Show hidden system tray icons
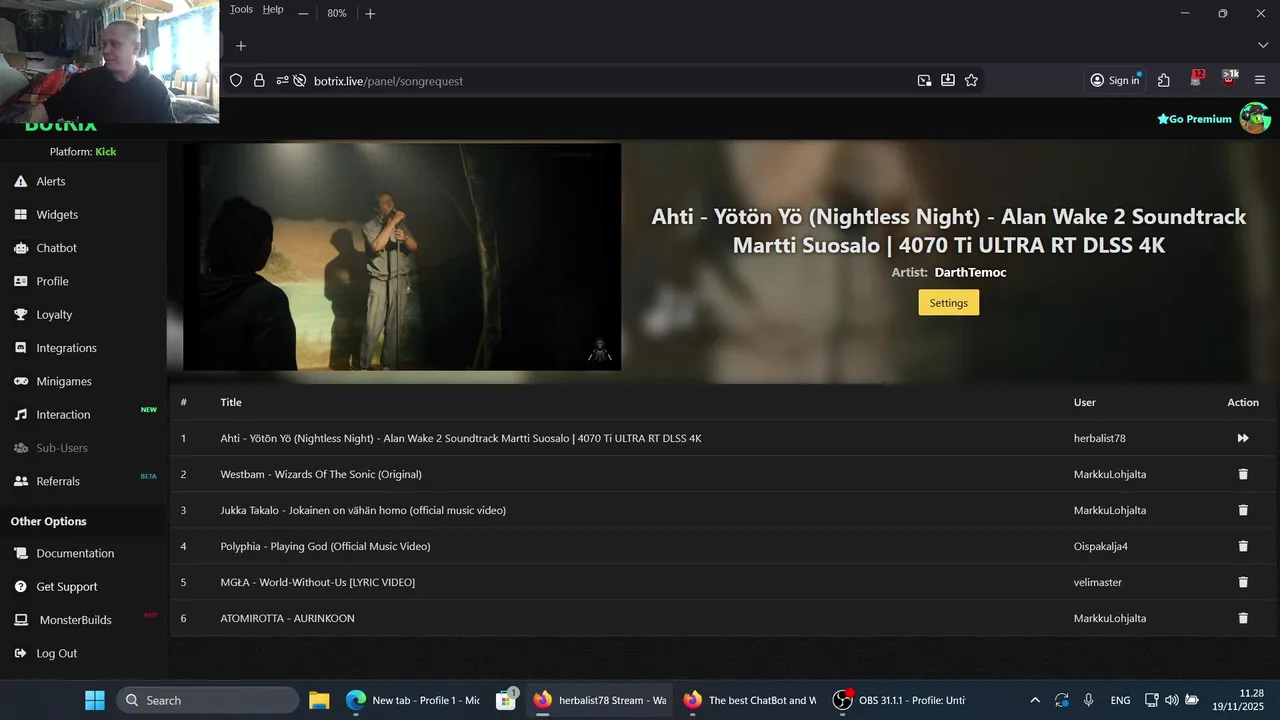 pyautogui.click(x=1035, y=700)
